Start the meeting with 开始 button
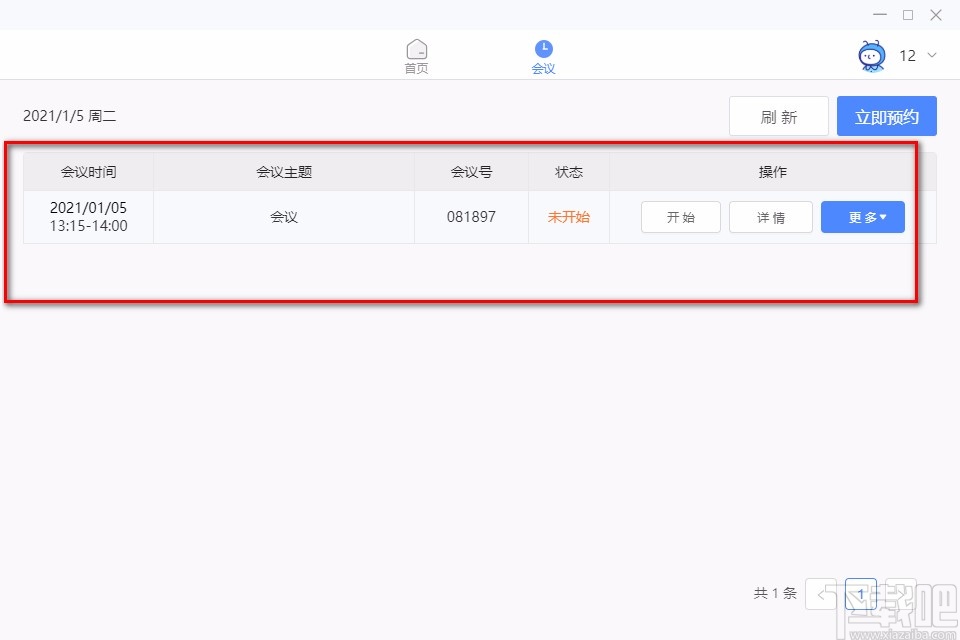Image resolution: width=960 pixels, height=640 pixels. 680,217
